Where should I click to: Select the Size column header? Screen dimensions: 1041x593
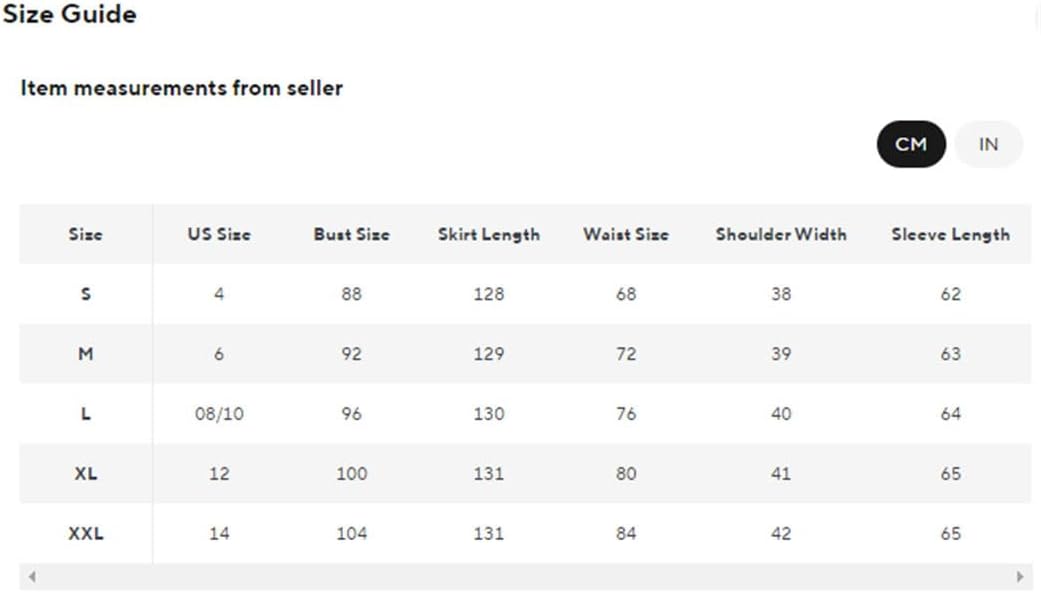pyautogui.click(x=85, y=234)
